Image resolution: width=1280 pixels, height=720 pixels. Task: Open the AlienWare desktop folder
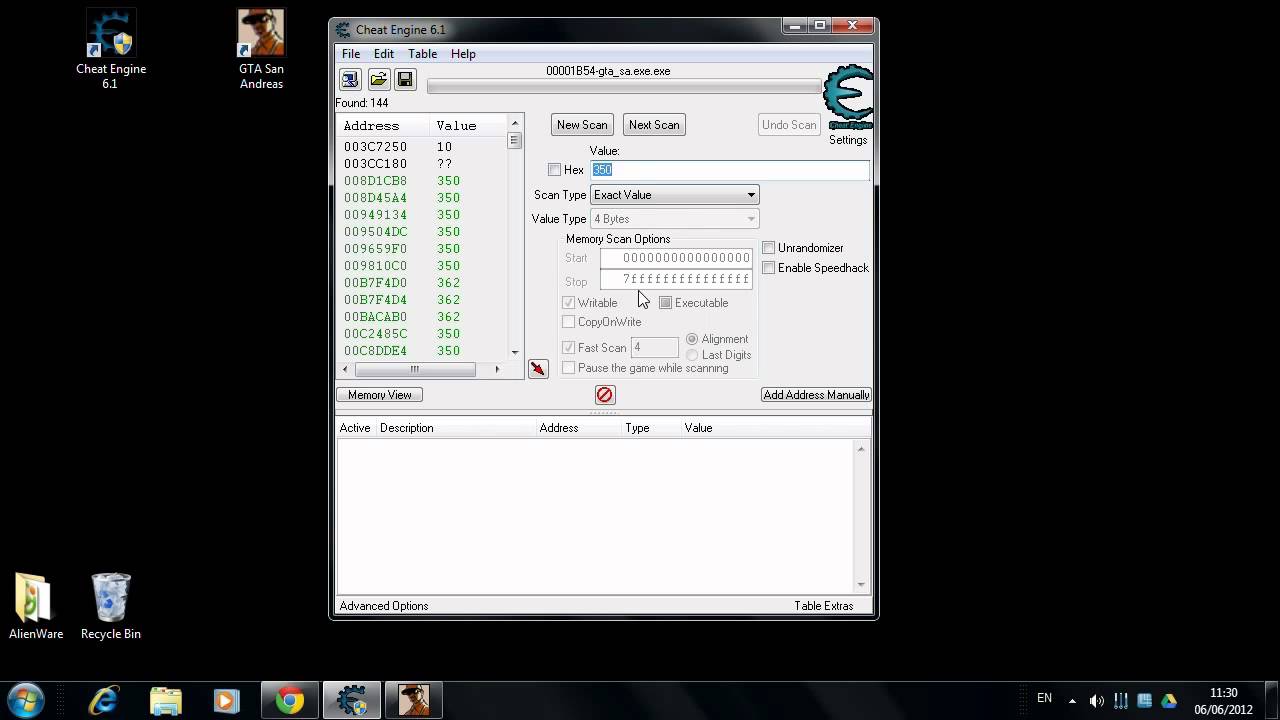pos(36,606)
